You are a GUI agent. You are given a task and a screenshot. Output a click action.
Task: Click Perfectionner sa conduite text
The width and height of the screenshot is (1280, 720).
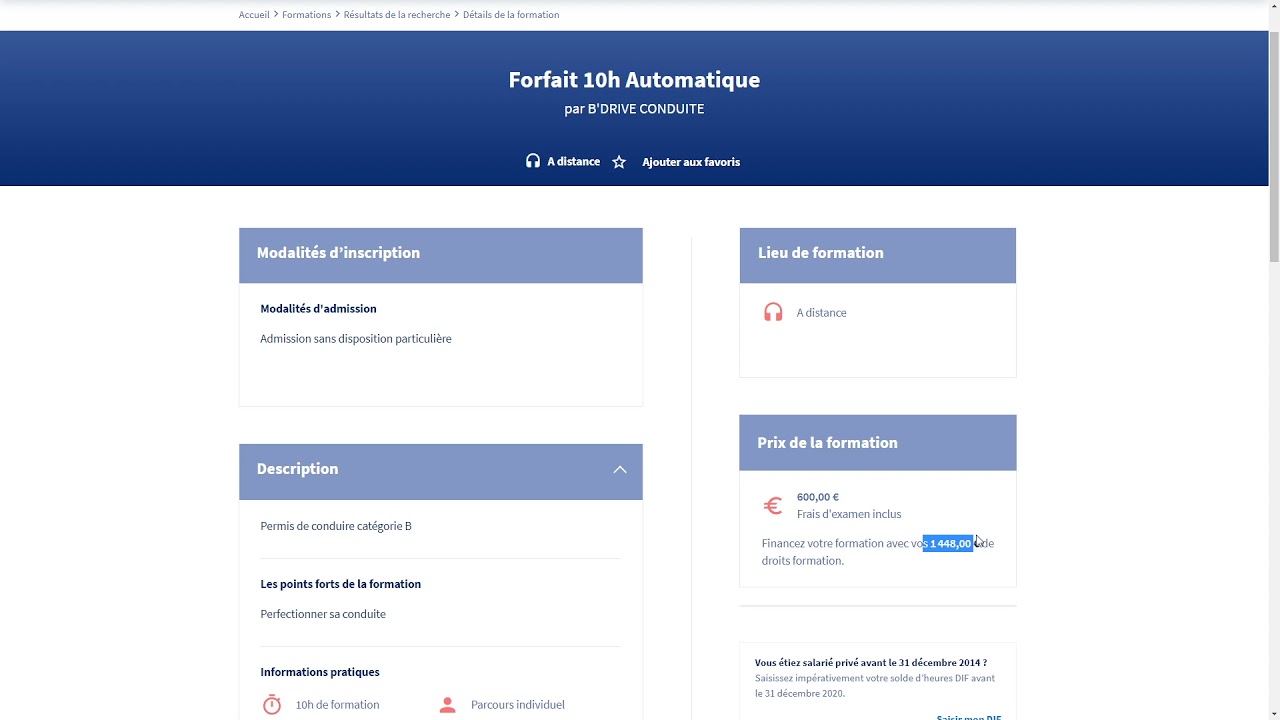(323, 614)
